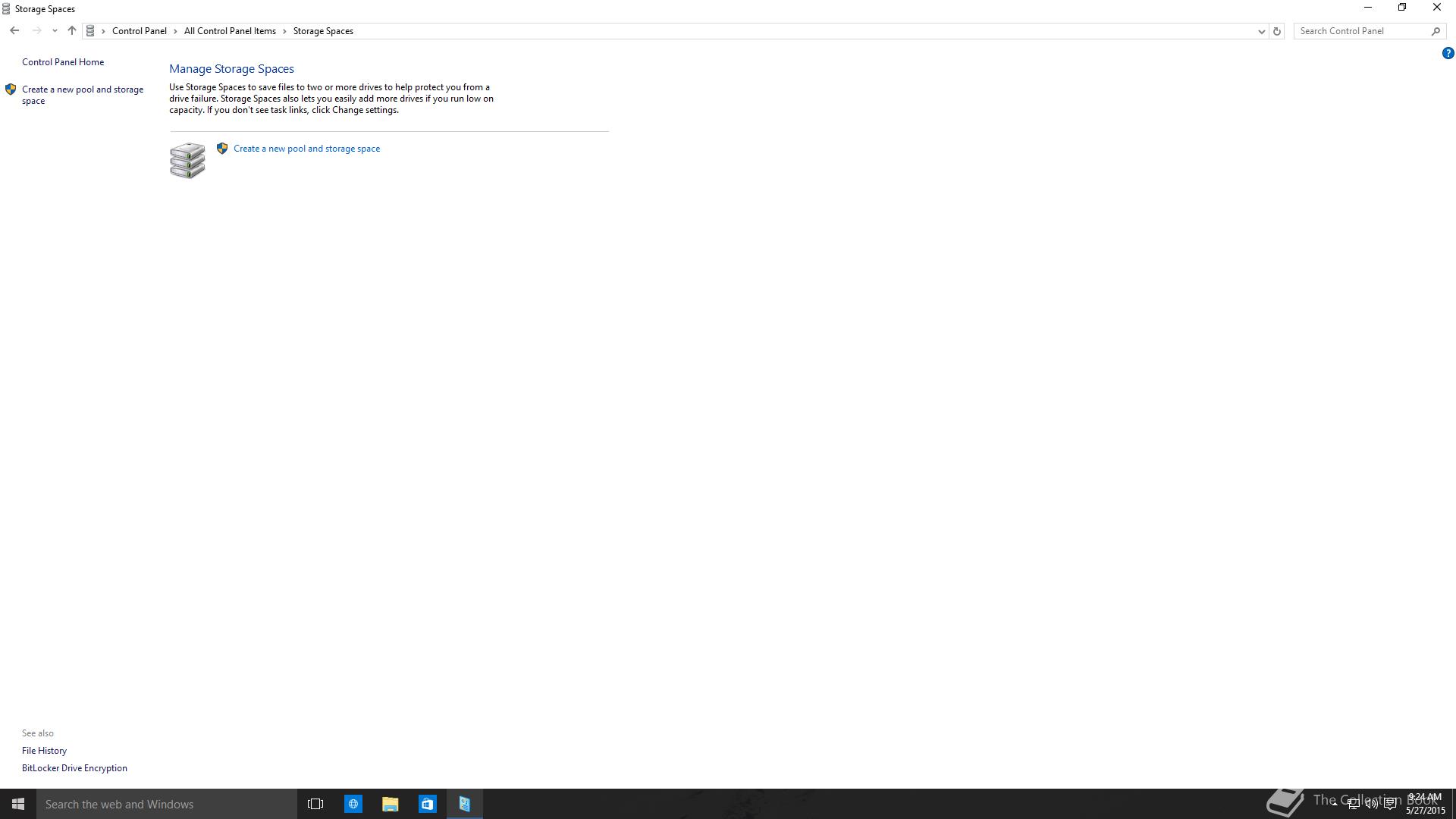Minimize the Storage Spaces window
The image size is (1456, 819).
[x=1368, y=8]
